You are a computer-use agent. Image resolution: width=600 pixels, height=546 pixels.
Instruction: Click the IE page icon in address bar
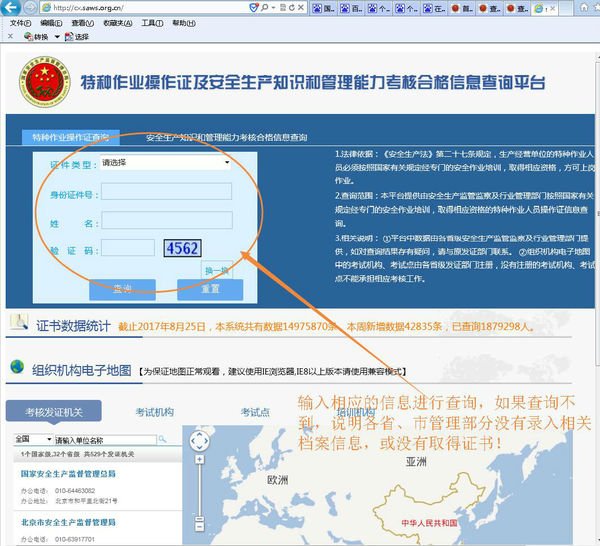[x=46, y=8]
